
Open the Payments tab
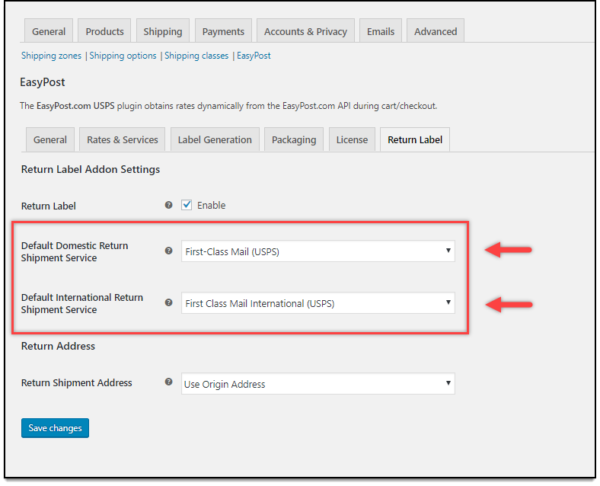[223, 32]
